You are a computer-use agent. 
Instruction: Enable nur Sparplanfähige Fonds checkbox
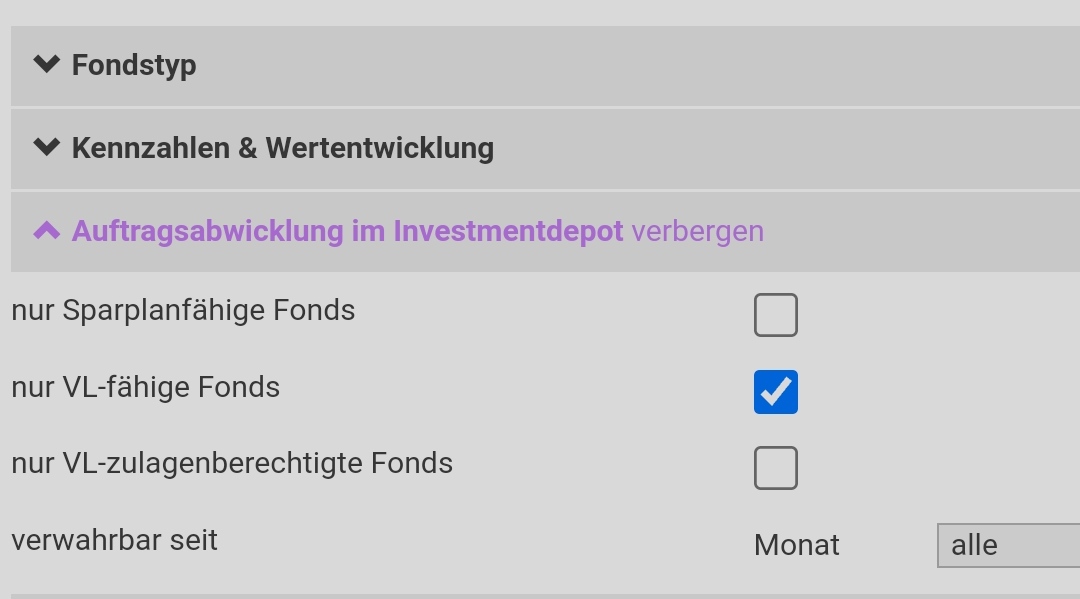pos(776,315)
